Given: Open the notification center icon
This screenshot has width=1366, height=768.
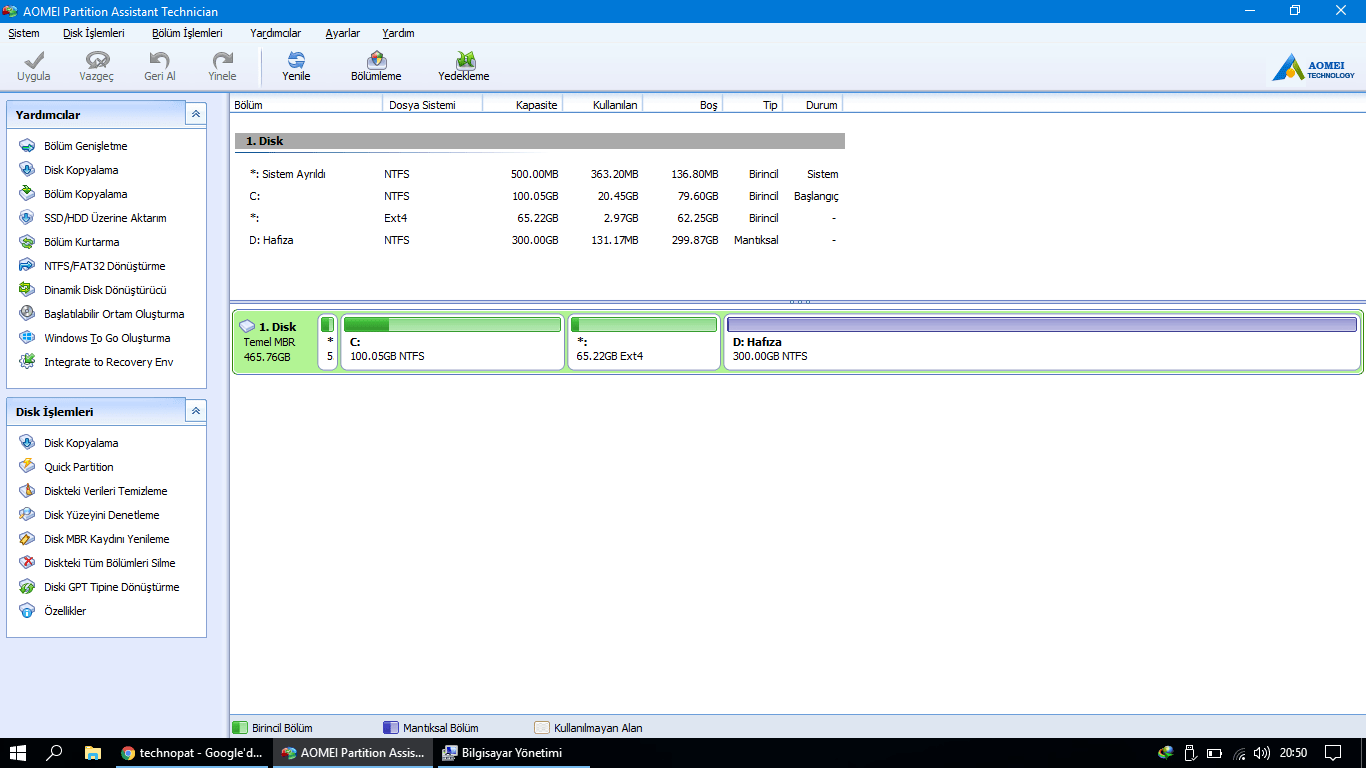Looking at the screenshot, I should pyautogui.click(x=1333, y=753).
